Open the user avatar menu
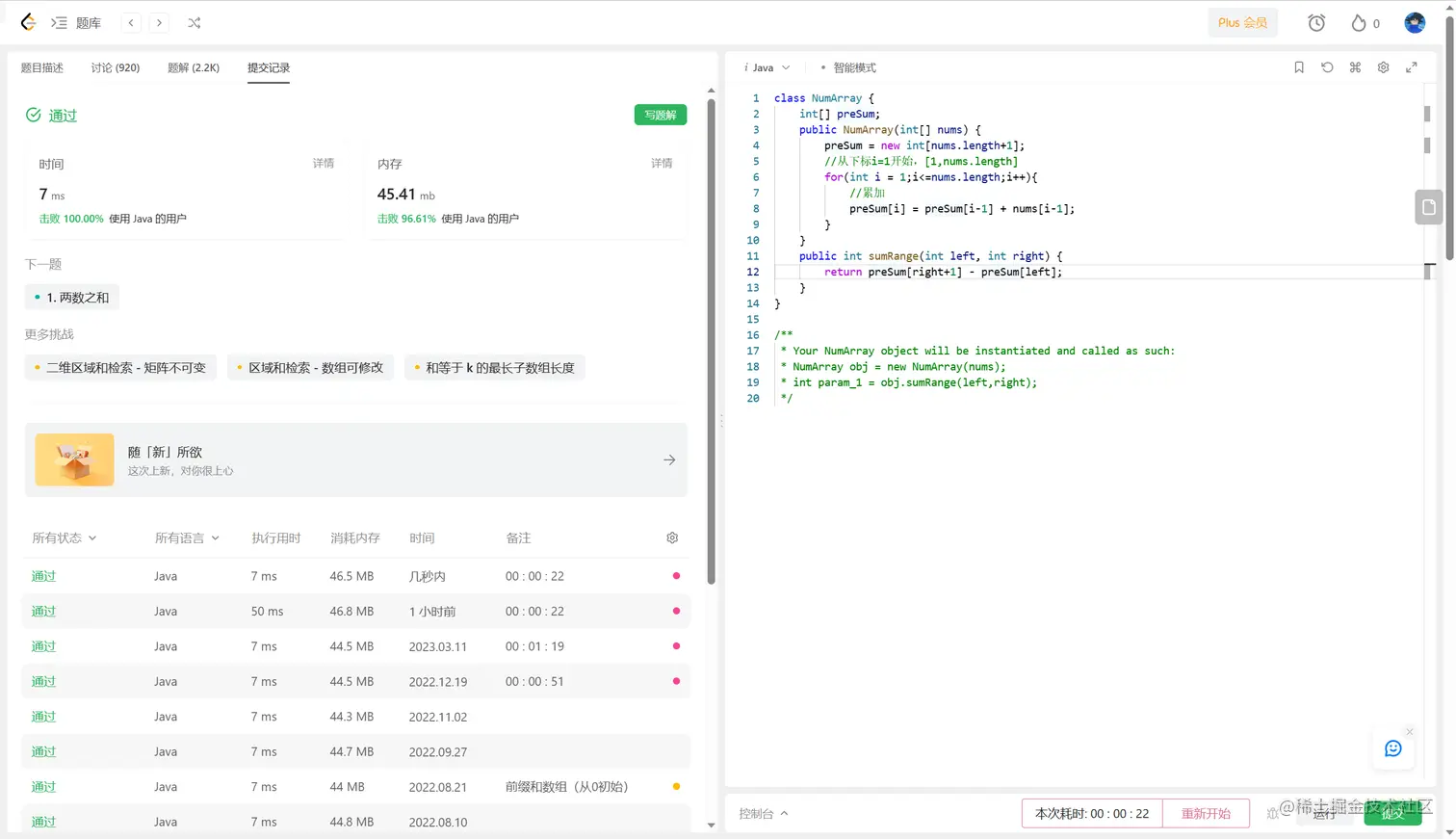1456x839 pixels. (x=1415, y=23)
